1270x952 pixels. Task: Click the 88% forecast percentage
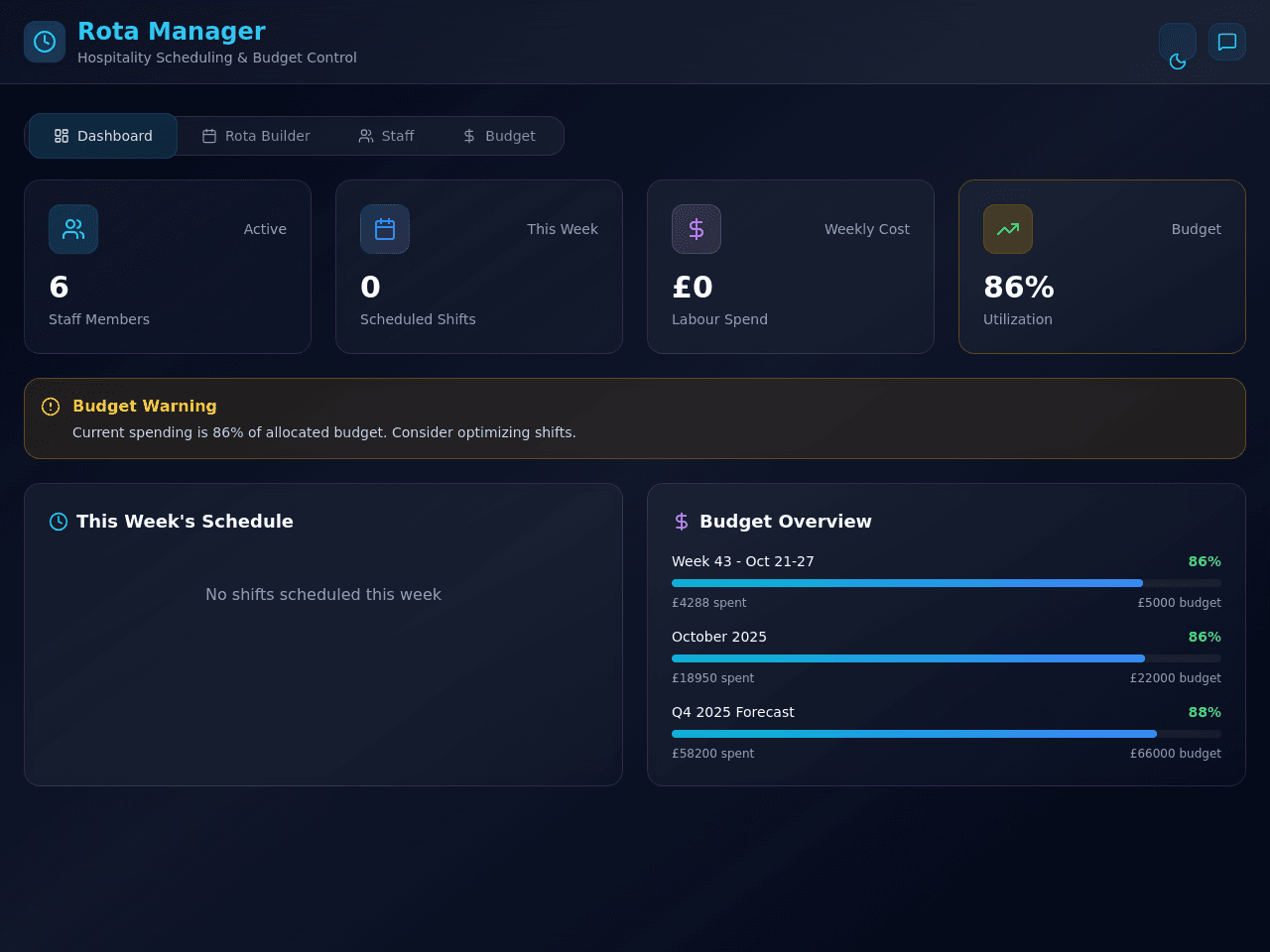tap(1205, 712)
